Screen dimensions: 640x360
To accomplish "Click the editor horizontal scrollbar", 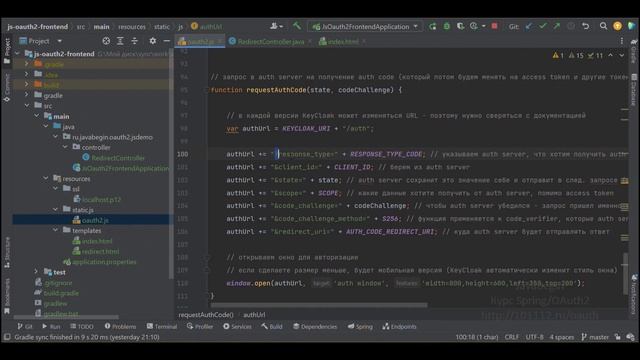I will (319, 305).
